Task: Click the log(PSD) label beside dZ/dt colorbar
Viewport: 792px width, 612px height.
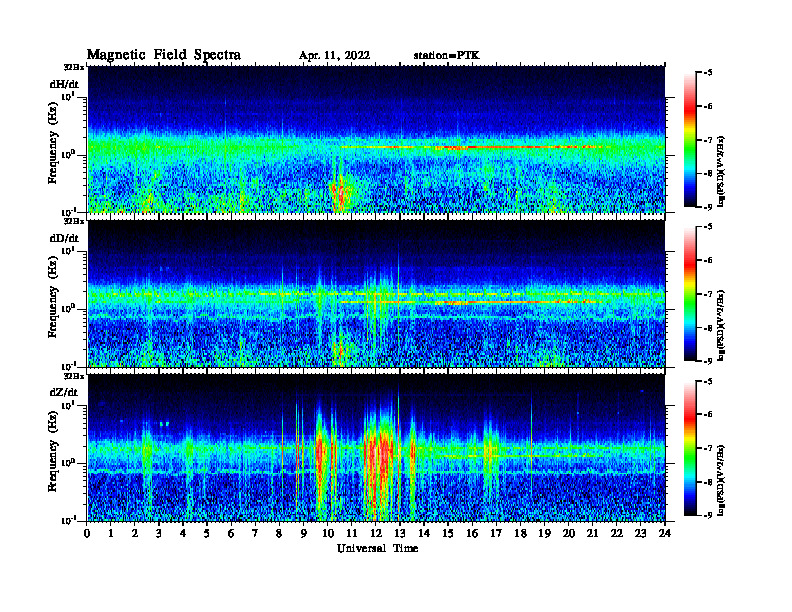Action: click(721, 480)
